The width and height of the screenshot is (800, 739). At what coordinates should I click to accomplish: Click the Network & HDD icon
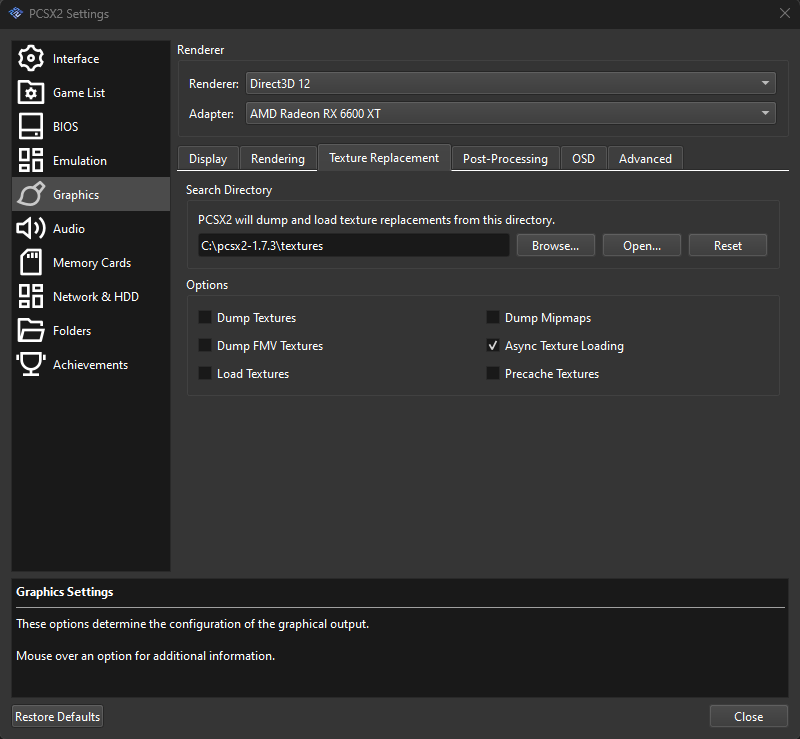click(31, 297)
